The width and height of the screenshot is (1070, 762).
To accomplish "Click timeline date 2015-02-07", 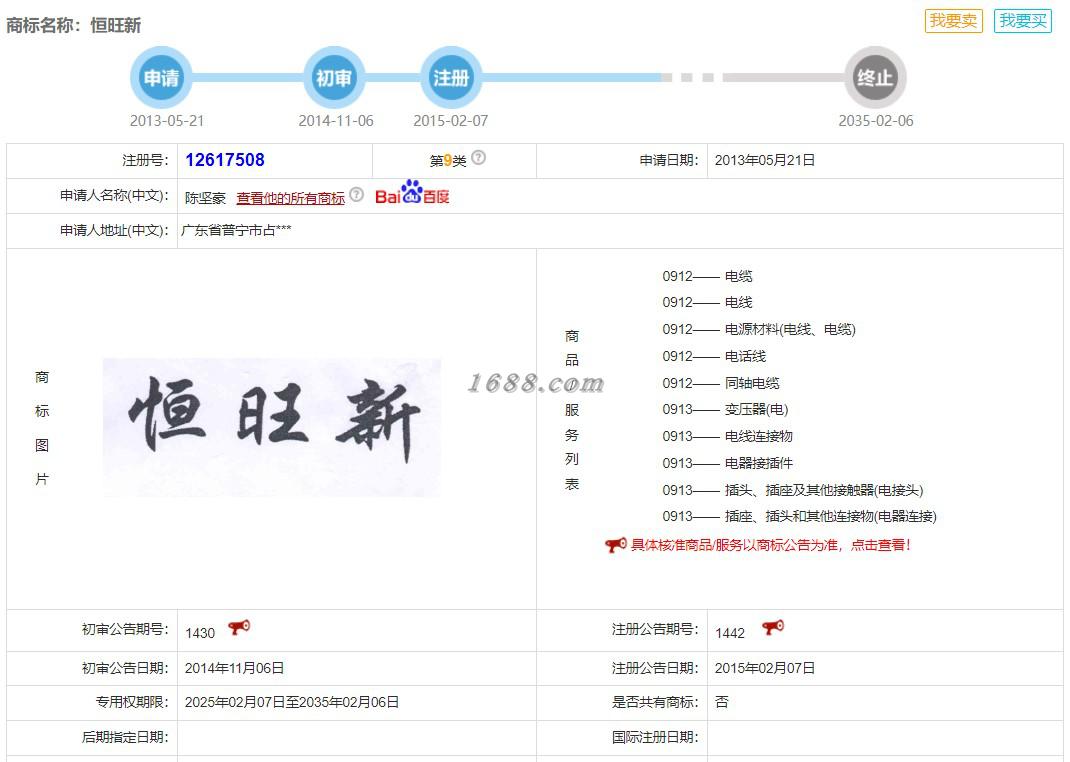I will point(450,121).
